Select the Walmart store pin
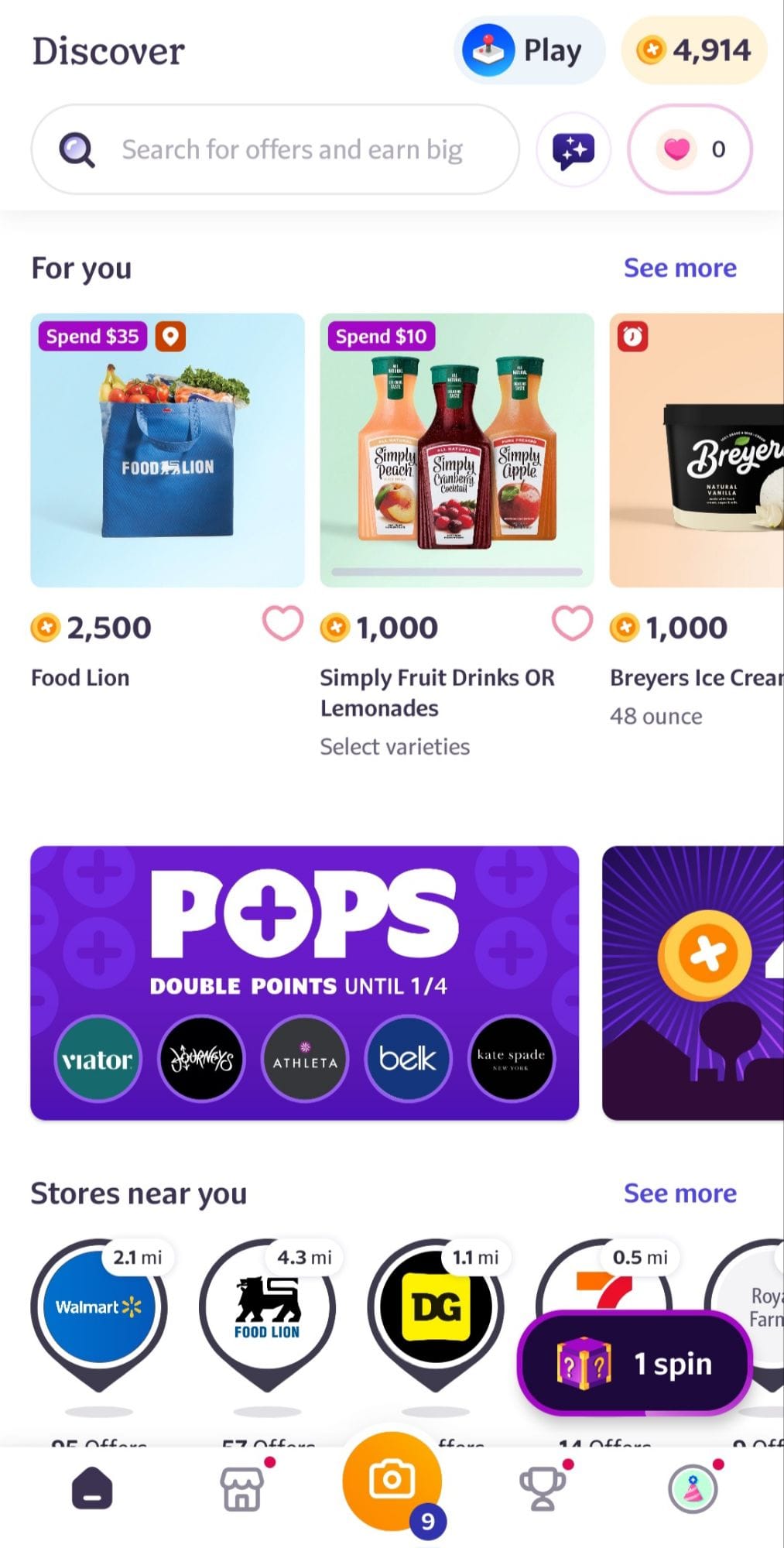 98,1308
